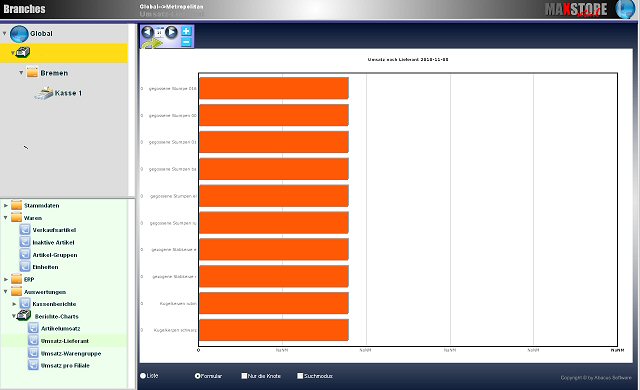Open the Stammdaten menu label
The image size is (640, 390).
pos(42,206)
